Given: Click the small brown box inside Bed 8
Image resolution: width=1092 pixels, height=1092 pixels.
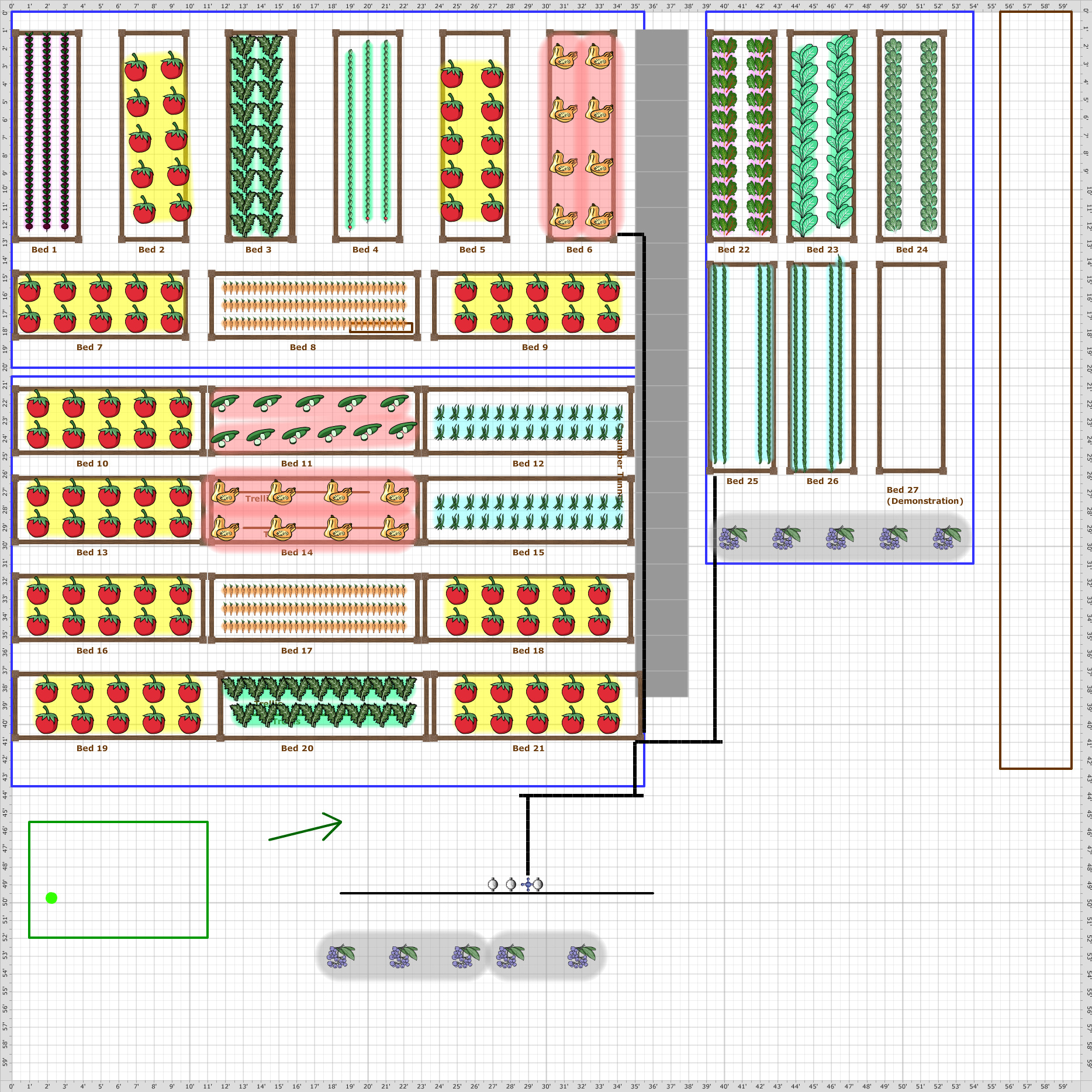Looking at the screenshot, I should tap(381, 328).
